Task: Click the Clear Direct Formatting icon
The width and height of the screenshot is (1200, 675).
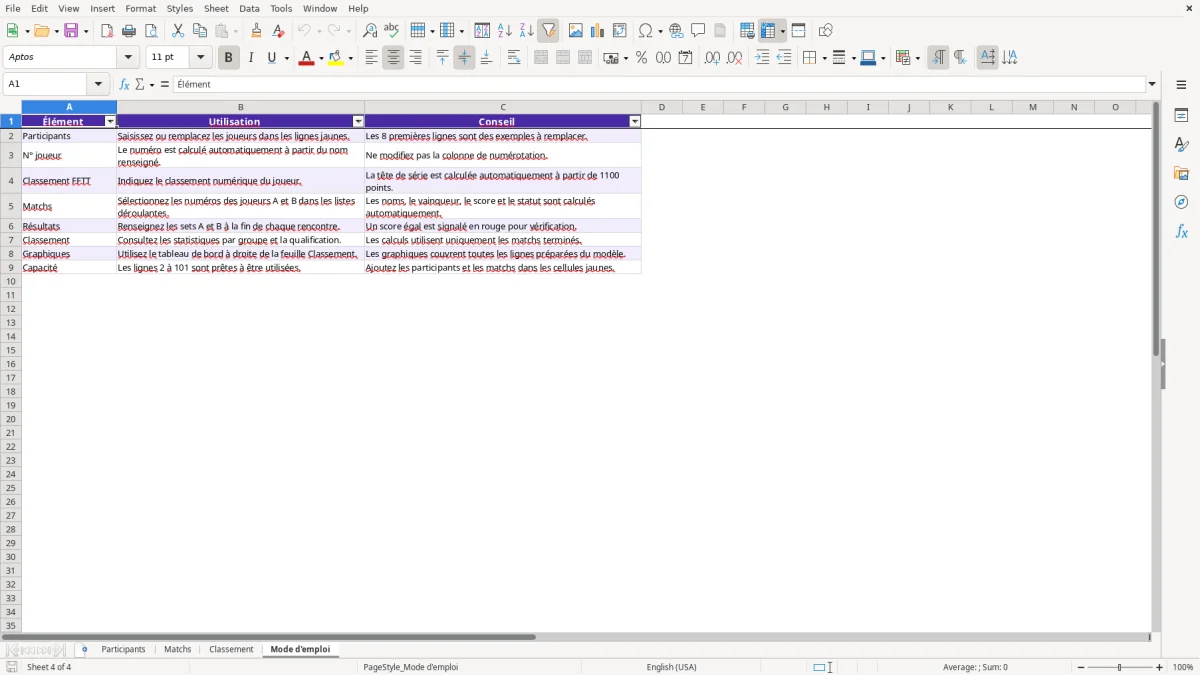Action: [279, 31]
